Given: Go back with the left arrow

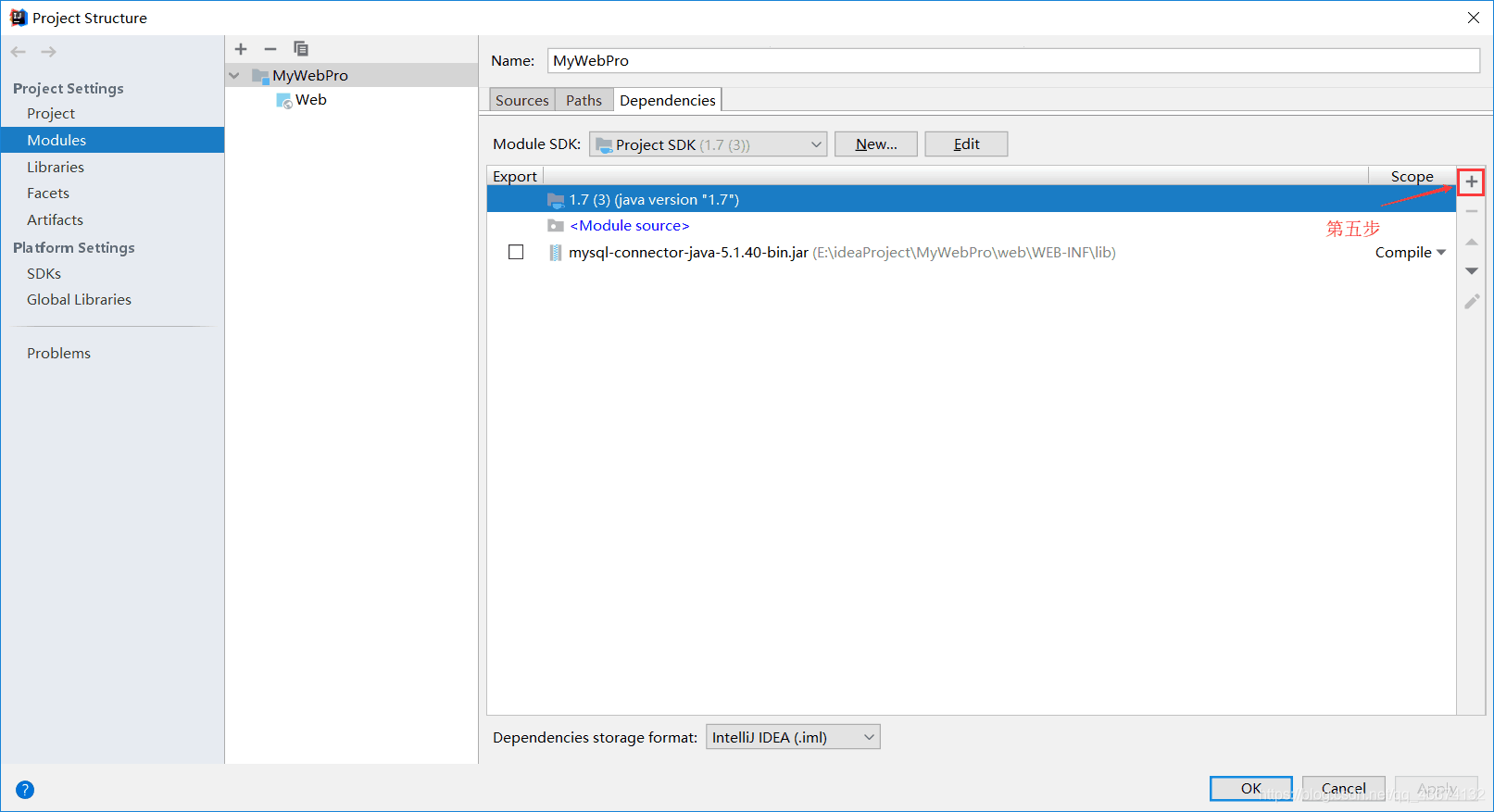Looking at the screenshot, I should coord(19,52).
